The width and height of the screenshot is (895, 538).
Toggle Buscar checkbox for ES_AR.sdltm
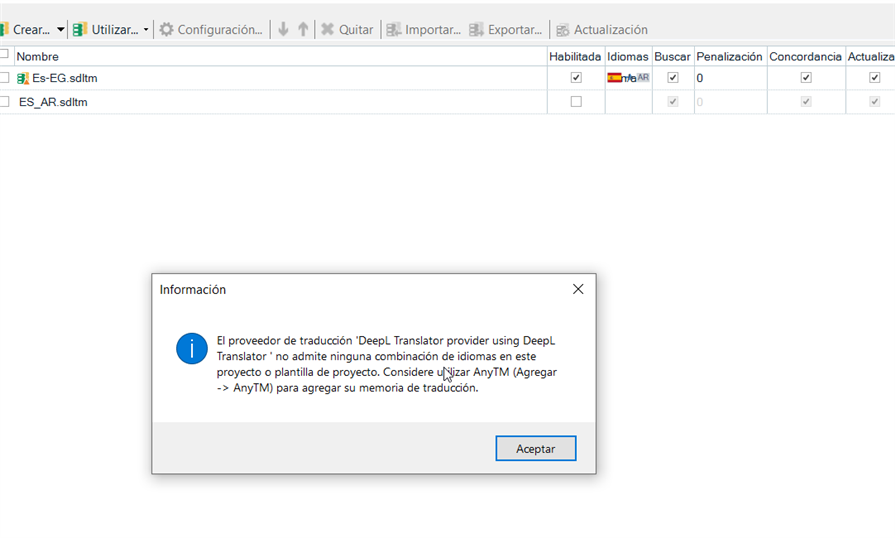click(x=673, y=102)
